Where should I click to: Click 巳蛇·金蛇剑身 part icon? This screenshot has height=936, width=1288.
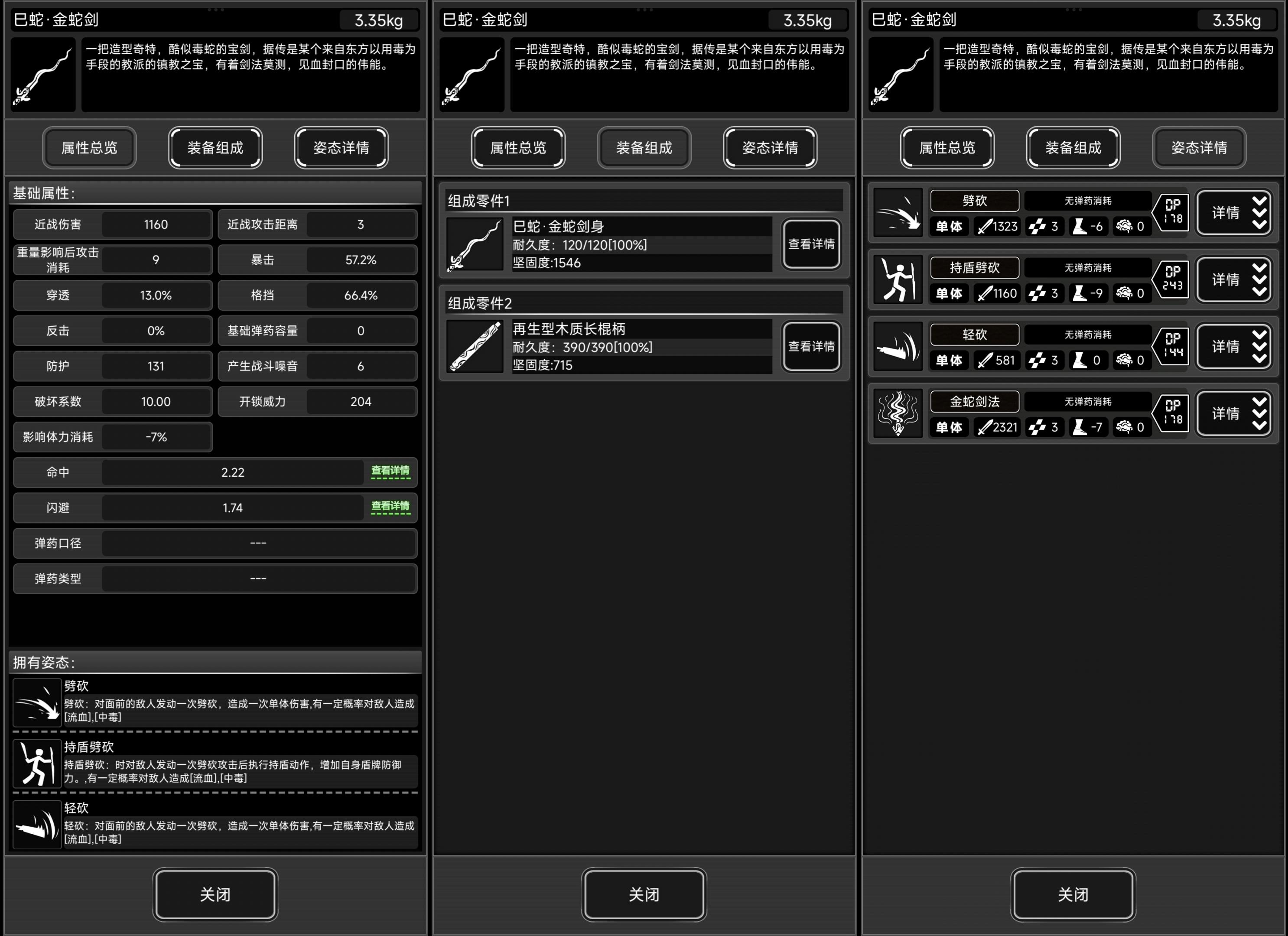475,244
